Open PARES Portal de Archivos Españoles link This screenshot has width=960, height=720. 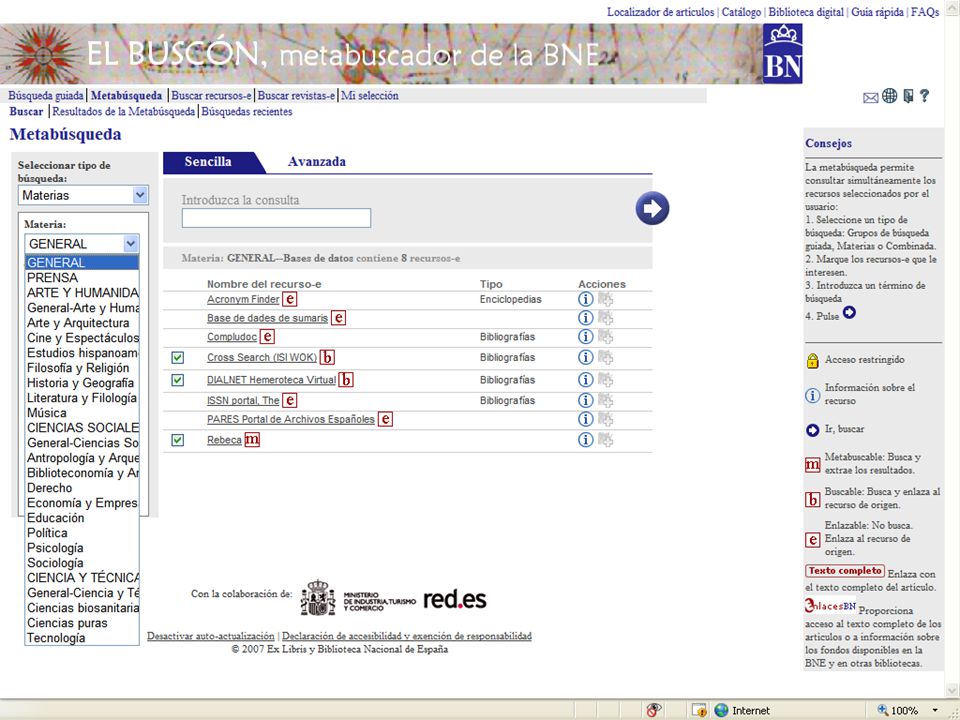291,419
